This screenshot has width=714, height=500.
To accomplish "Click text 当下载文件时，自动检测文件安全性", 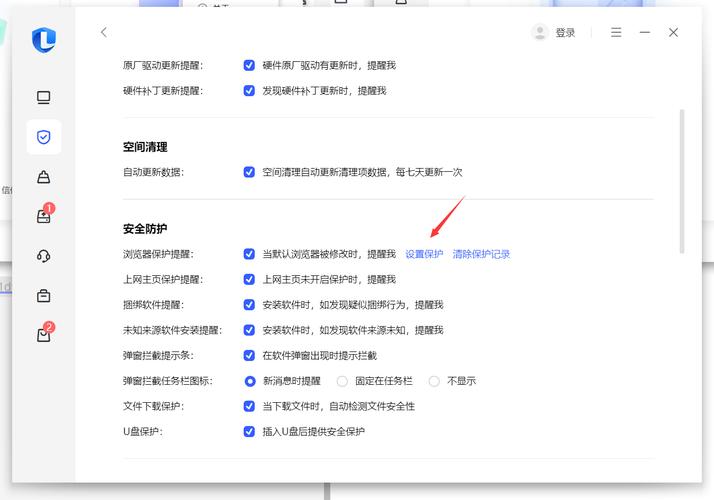I will pyautogui.click(x=338, y=406).
